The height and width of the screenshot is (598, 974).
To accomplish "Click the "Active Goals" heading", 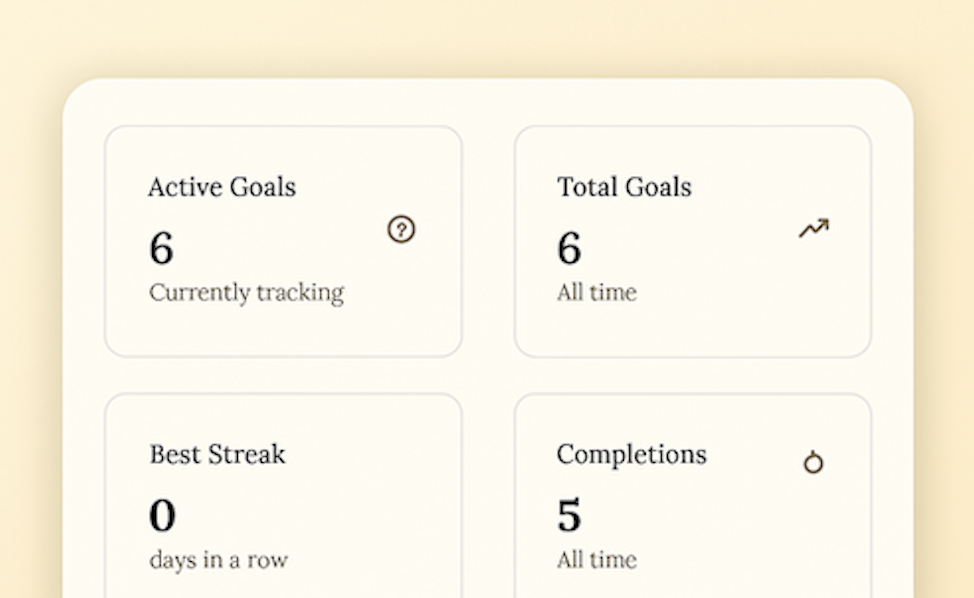I will tap(222, 187).
